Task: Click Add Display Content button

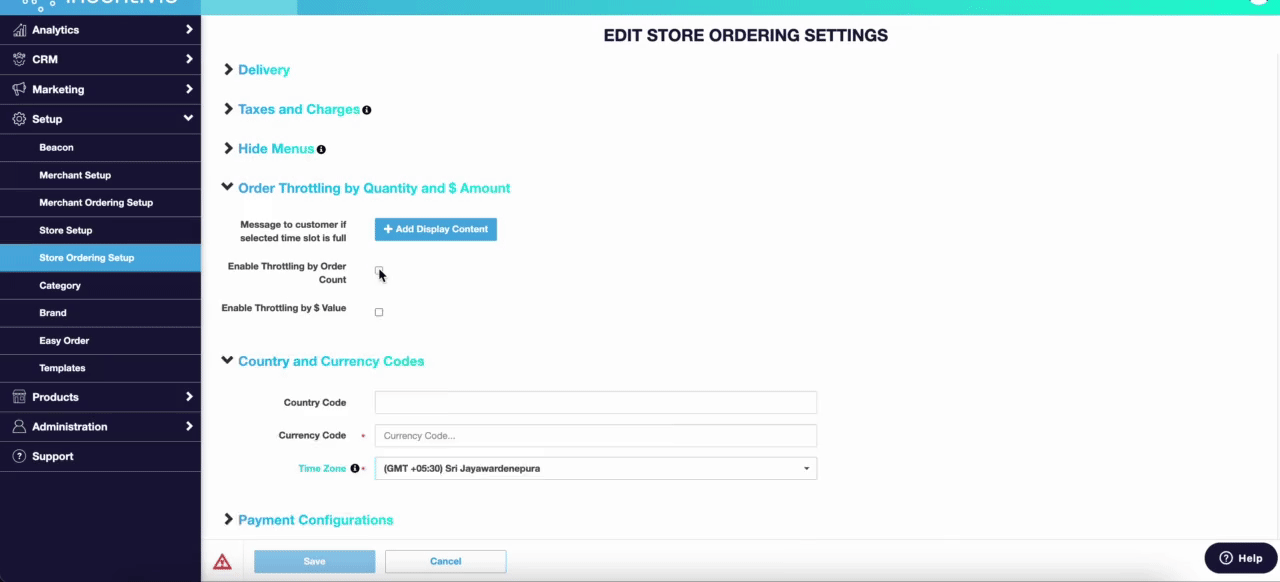Action: point(436,229)
